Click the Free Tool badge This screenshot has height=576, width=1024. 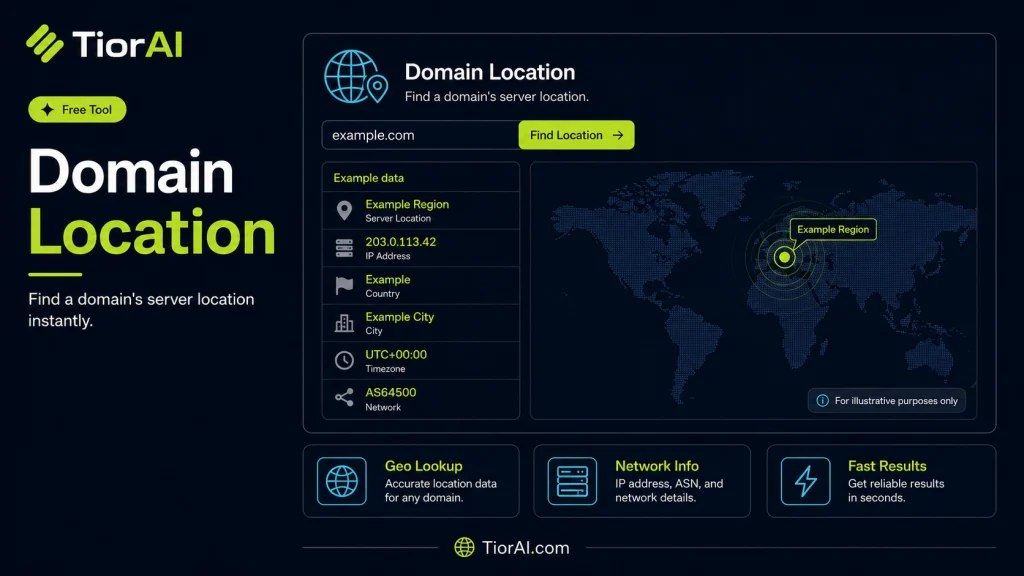(x=77, y=110)
